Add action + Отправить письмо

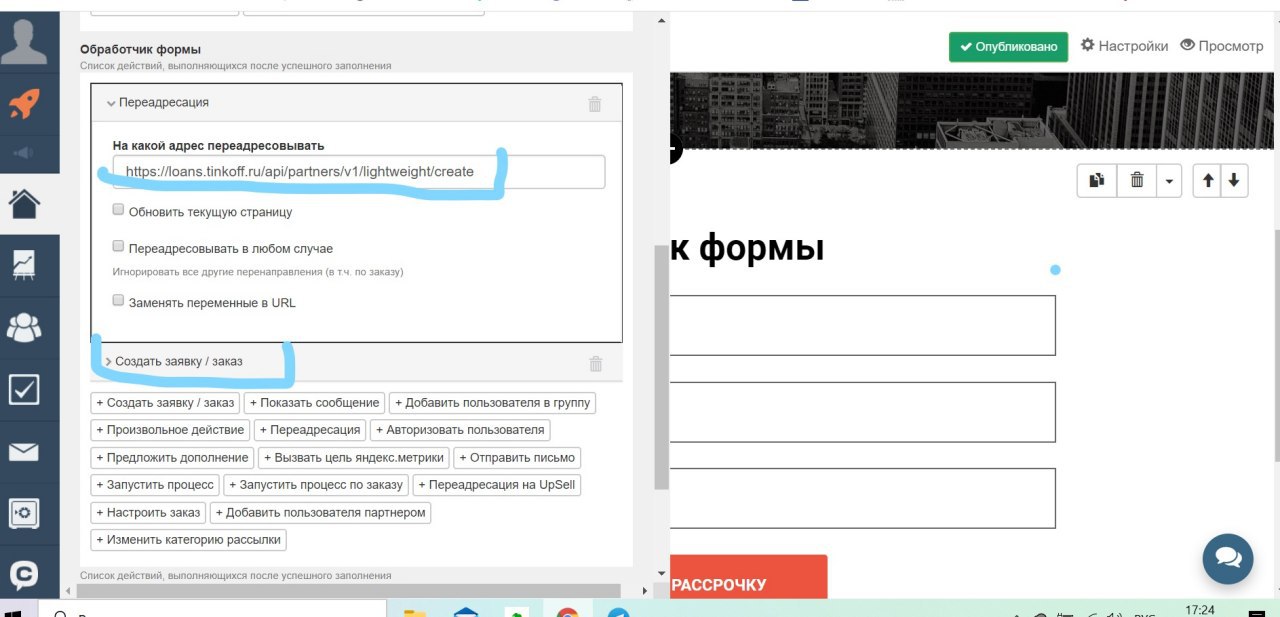tap(517, 458)
